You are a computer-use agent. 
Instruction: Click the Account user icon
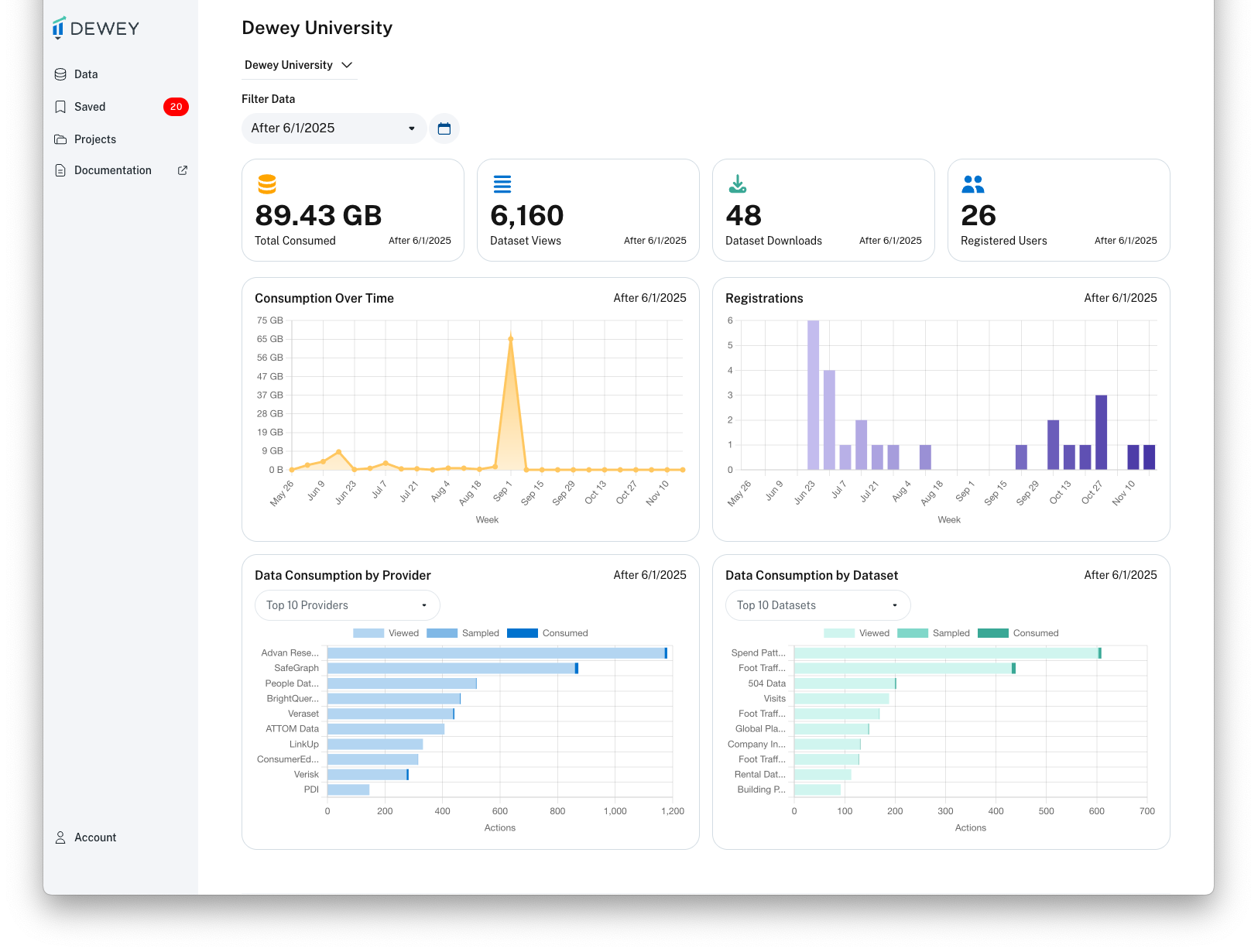point(60,837)
